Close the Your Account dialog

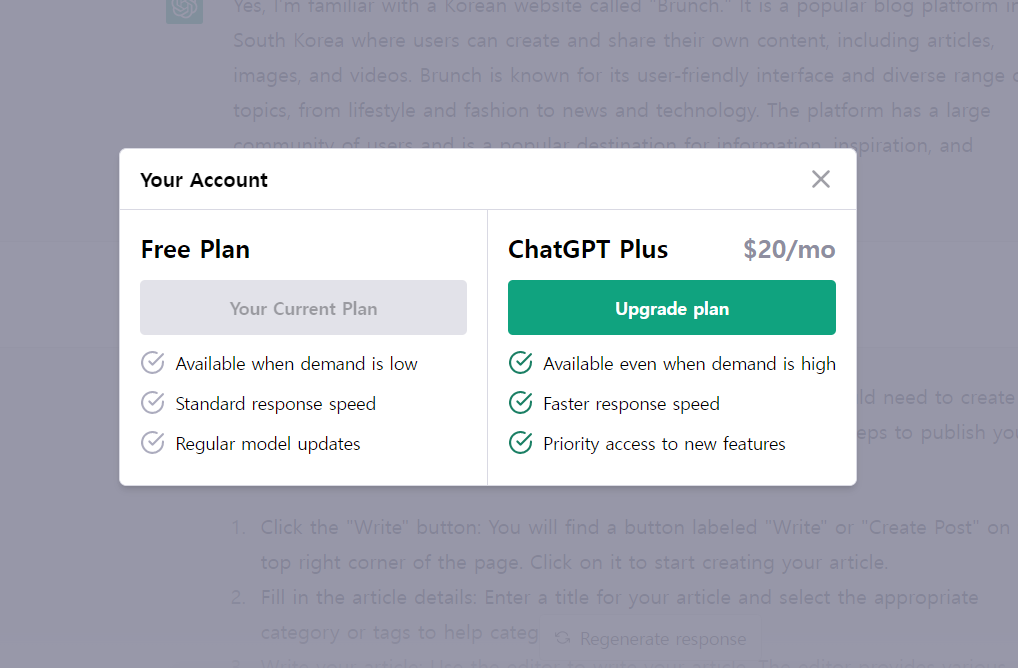pyautogui.click(x=820, y=179)
